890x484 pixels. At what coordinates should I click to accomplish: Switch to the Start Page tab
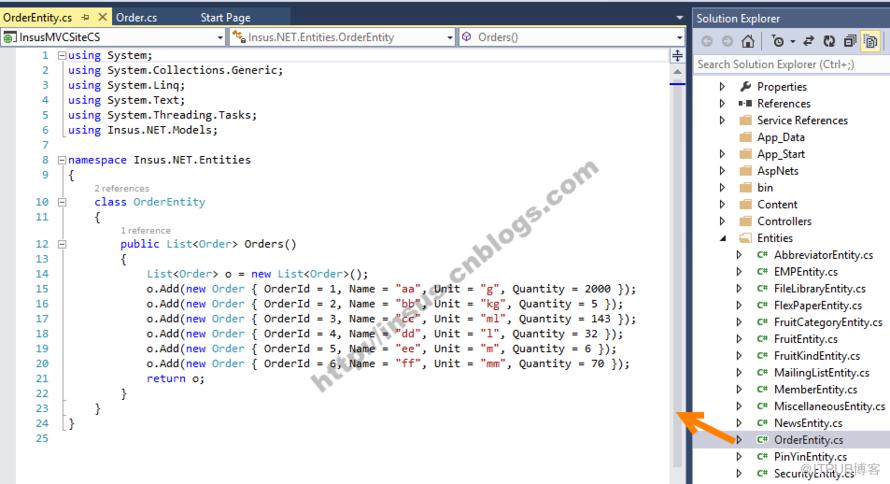225,18
